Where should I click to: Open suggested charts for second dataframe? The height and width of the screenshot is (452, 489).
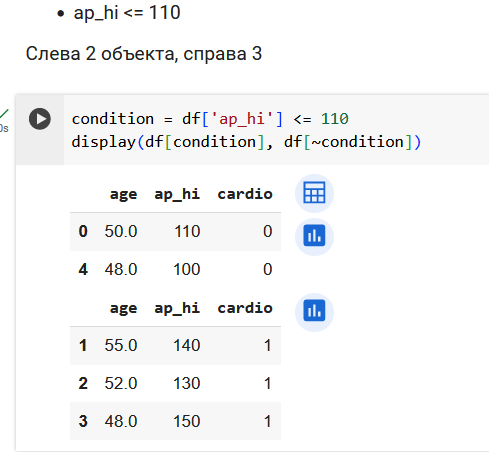click(x=314, y=312)
